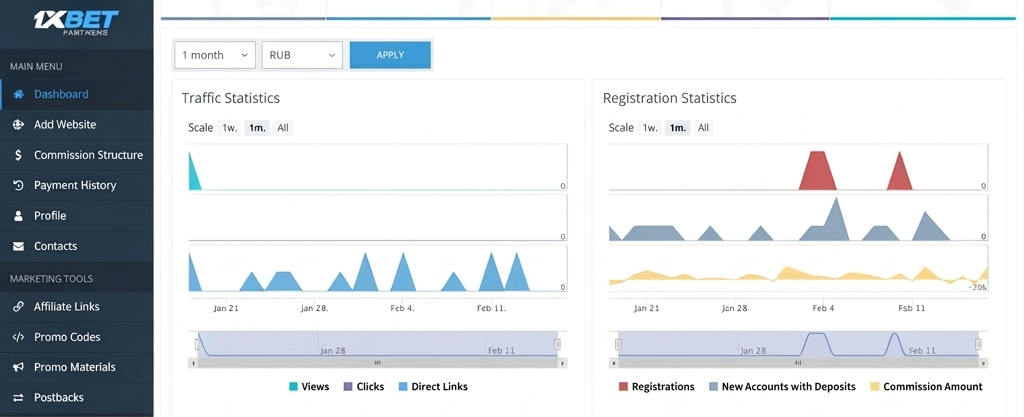Click the MAIN MENU section label
The height and width of the screenshot is (417, 1024).
tap(36, 67)
